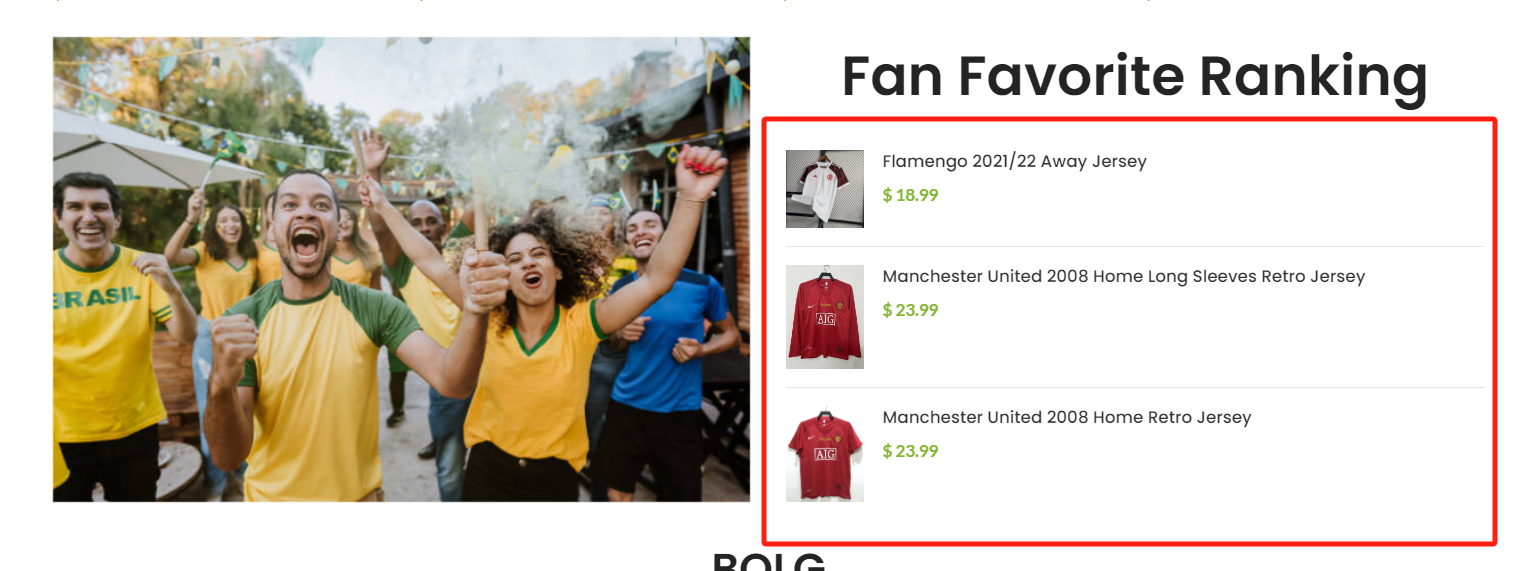This screenshot has height=571, width=1524.
Task: Open the Flamengo away jersey thumbnail
Action: coord(824,189)
